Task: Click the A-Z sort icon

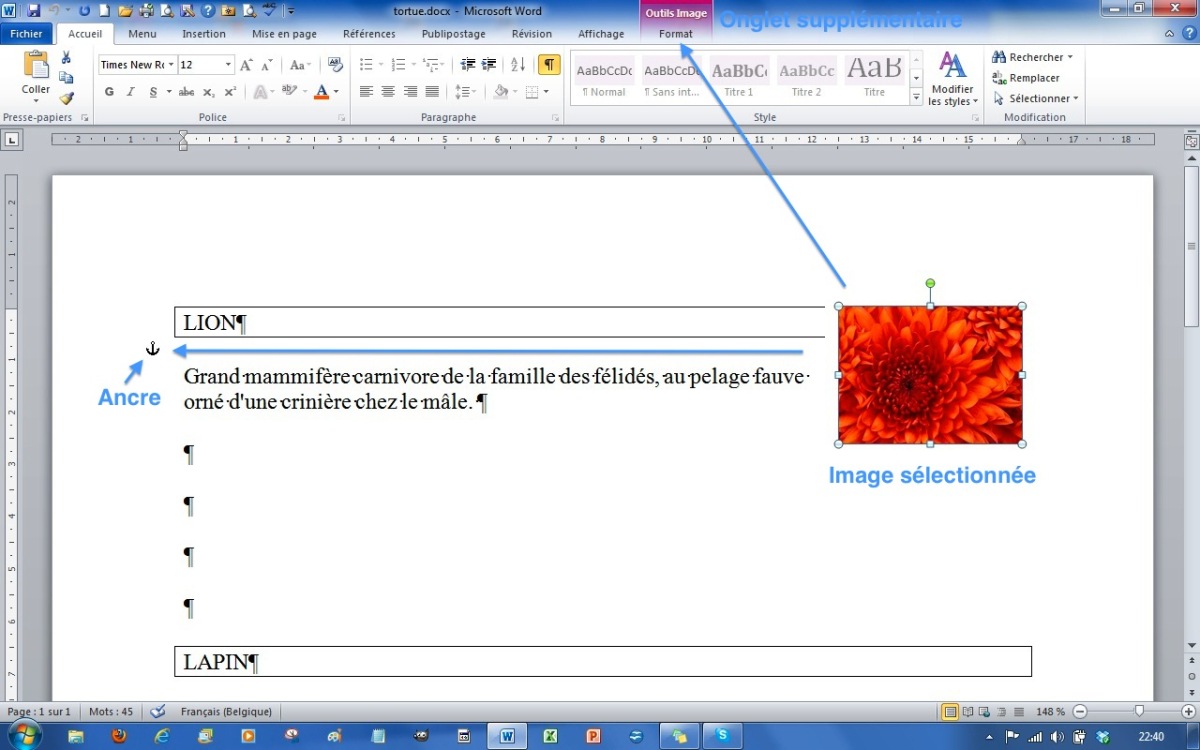Action: [x=518, y=65]
